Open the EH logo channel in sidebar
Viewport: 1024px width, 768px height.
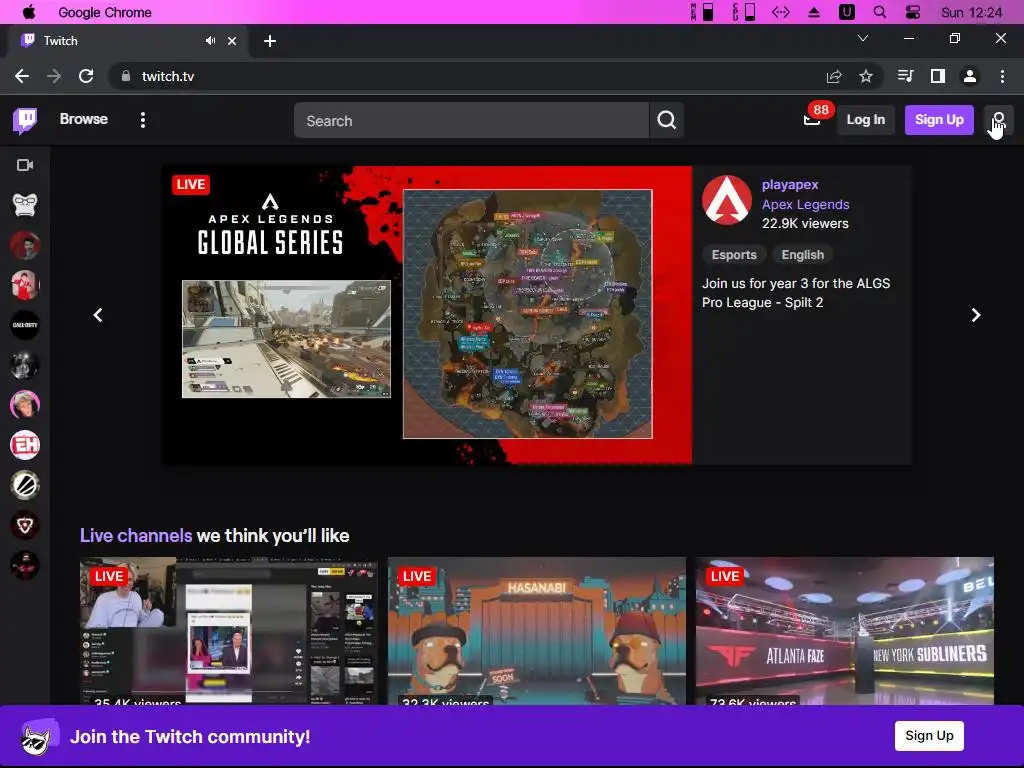point(25,445)
